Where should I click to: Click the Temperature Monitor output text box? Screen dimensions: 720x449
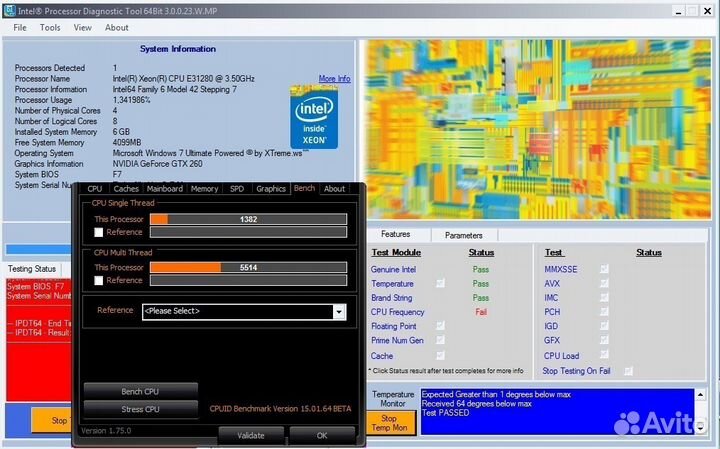click(x=557, y=411)
